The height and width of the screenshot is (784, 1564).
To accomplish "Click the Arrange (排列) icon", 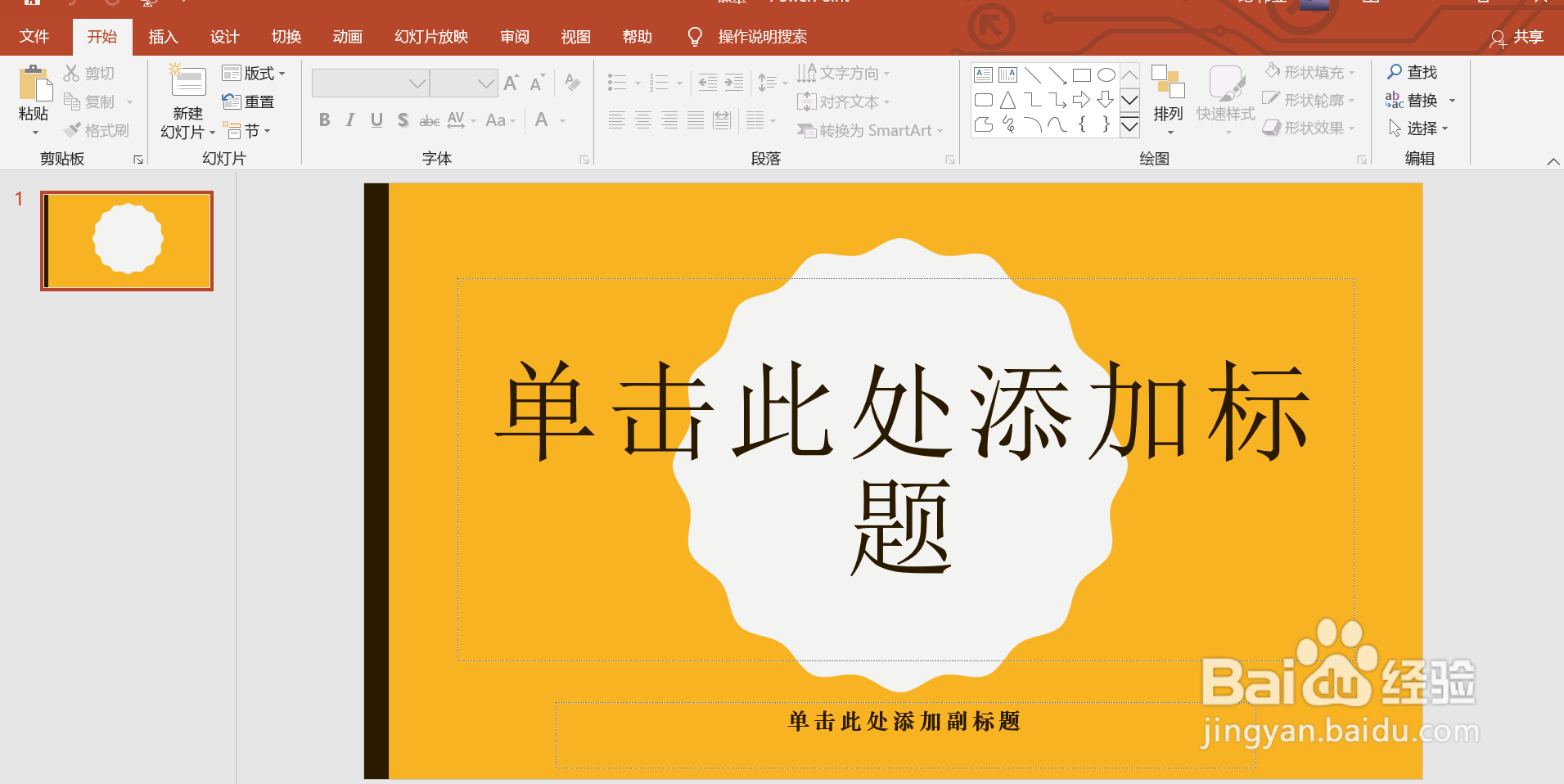I will 1169,82.
